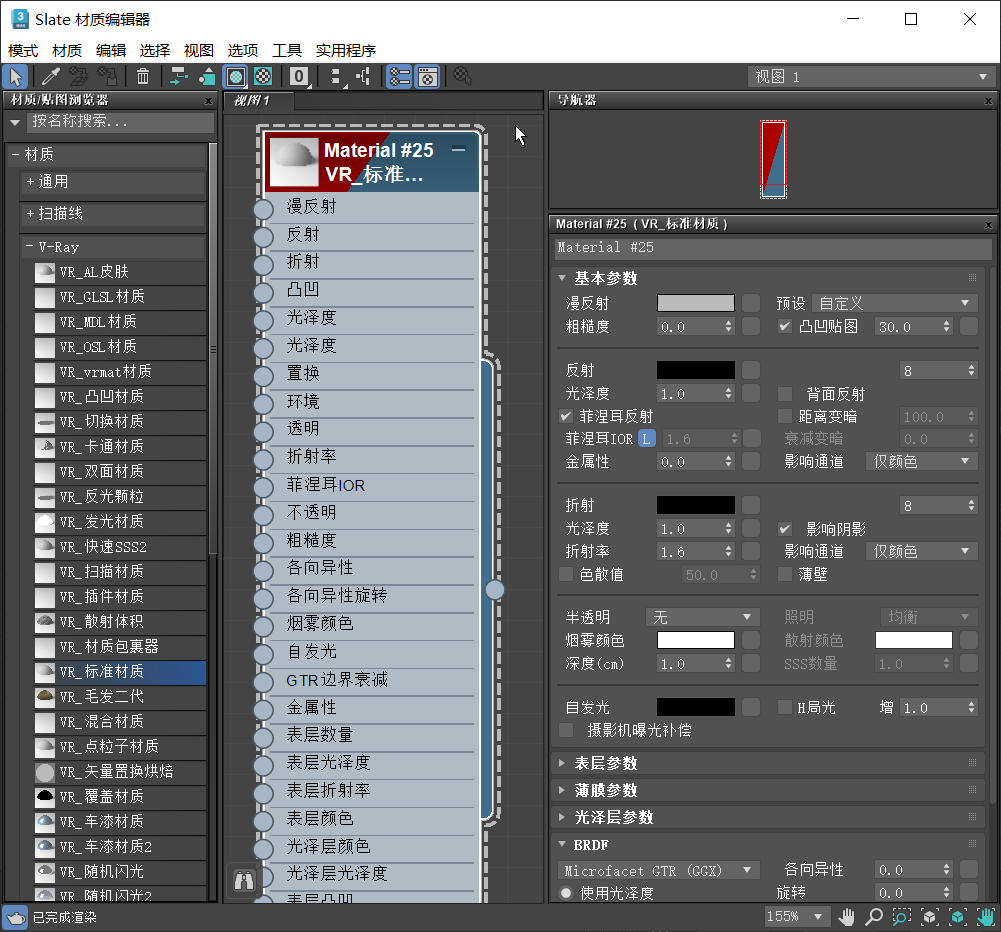The height and width of the screenshot is (932, 1001).
Task: Click the zoom extents cube icon
Action: pos(929,917)
